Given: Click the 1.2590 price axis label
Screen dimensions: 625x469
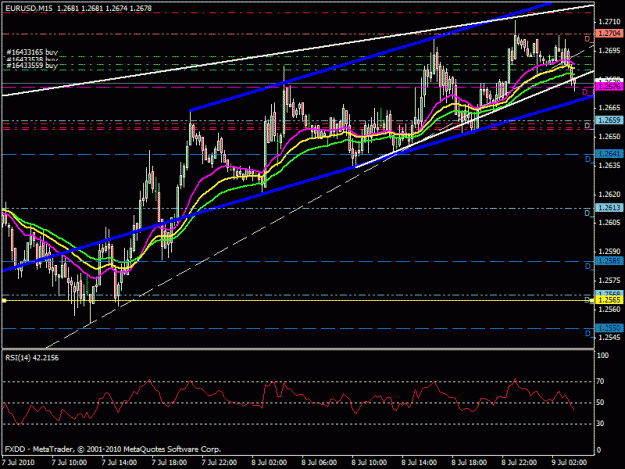Looking at the screenshot, I should click(x=609, y=251).
